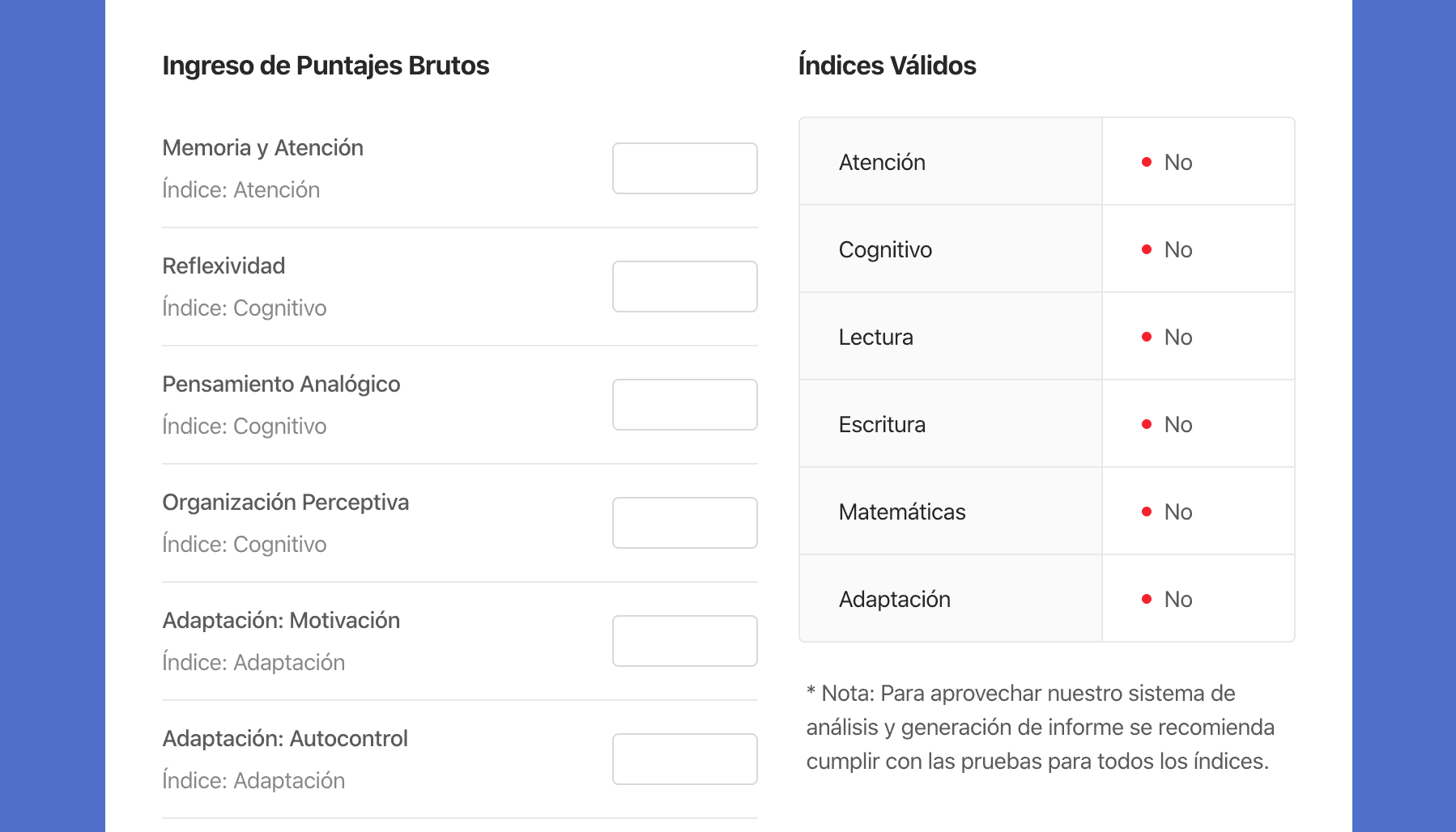Click the red status dot for Escritura
The image size is (1456, 832).
coord(1147,424)
